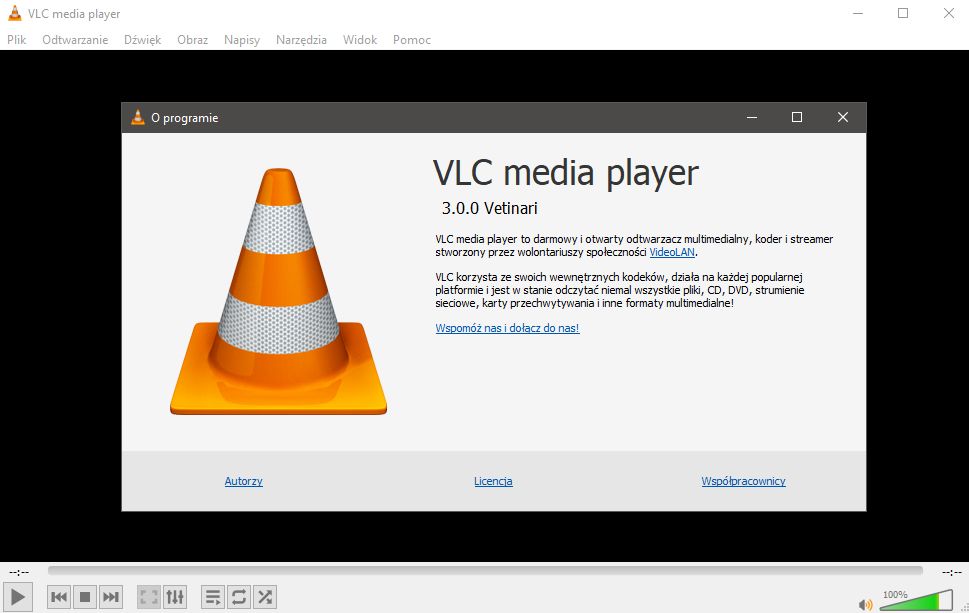Close the main VLC window

coord(949,13)
